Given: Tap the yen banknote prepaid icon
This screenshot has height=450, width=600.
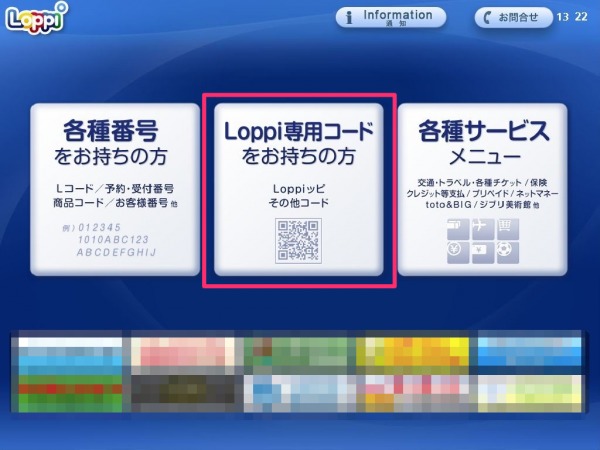Looking at the screenshot, I should [483, 253].
